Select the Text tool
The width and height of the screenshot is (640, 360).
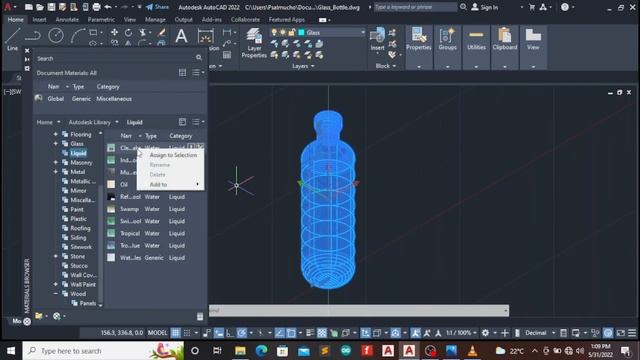coord(181,36)
